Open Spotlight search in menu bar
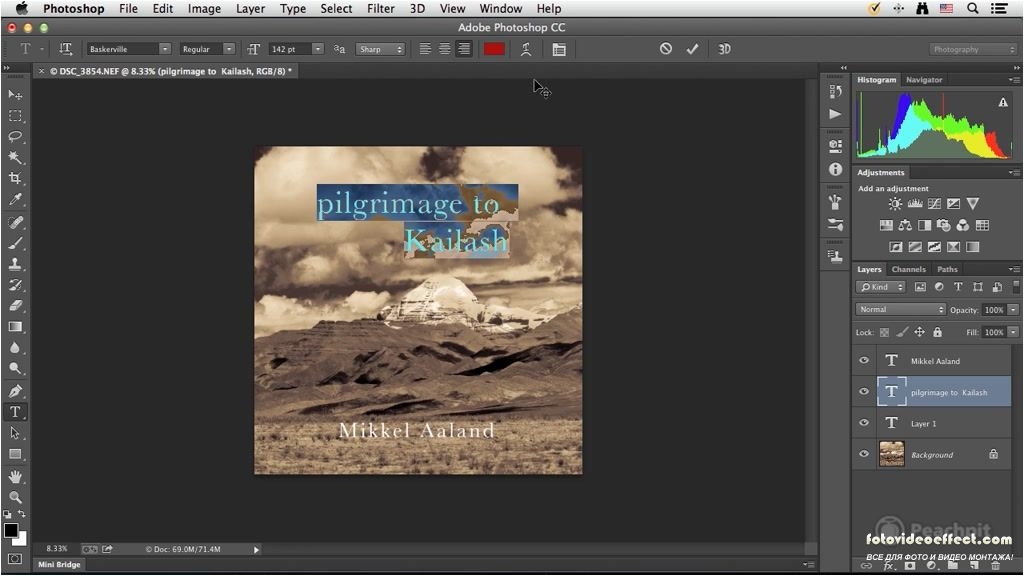 click(972, 8)
